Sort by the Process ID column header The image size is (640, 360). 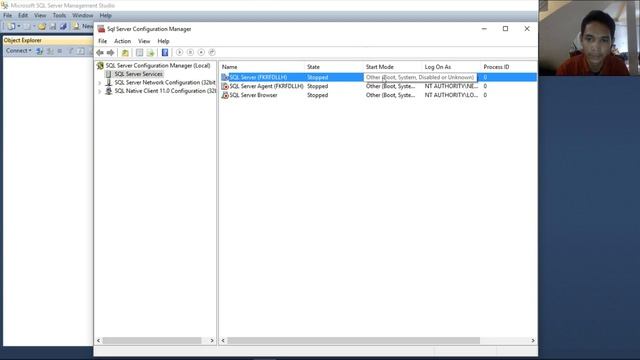click(509, 67)
